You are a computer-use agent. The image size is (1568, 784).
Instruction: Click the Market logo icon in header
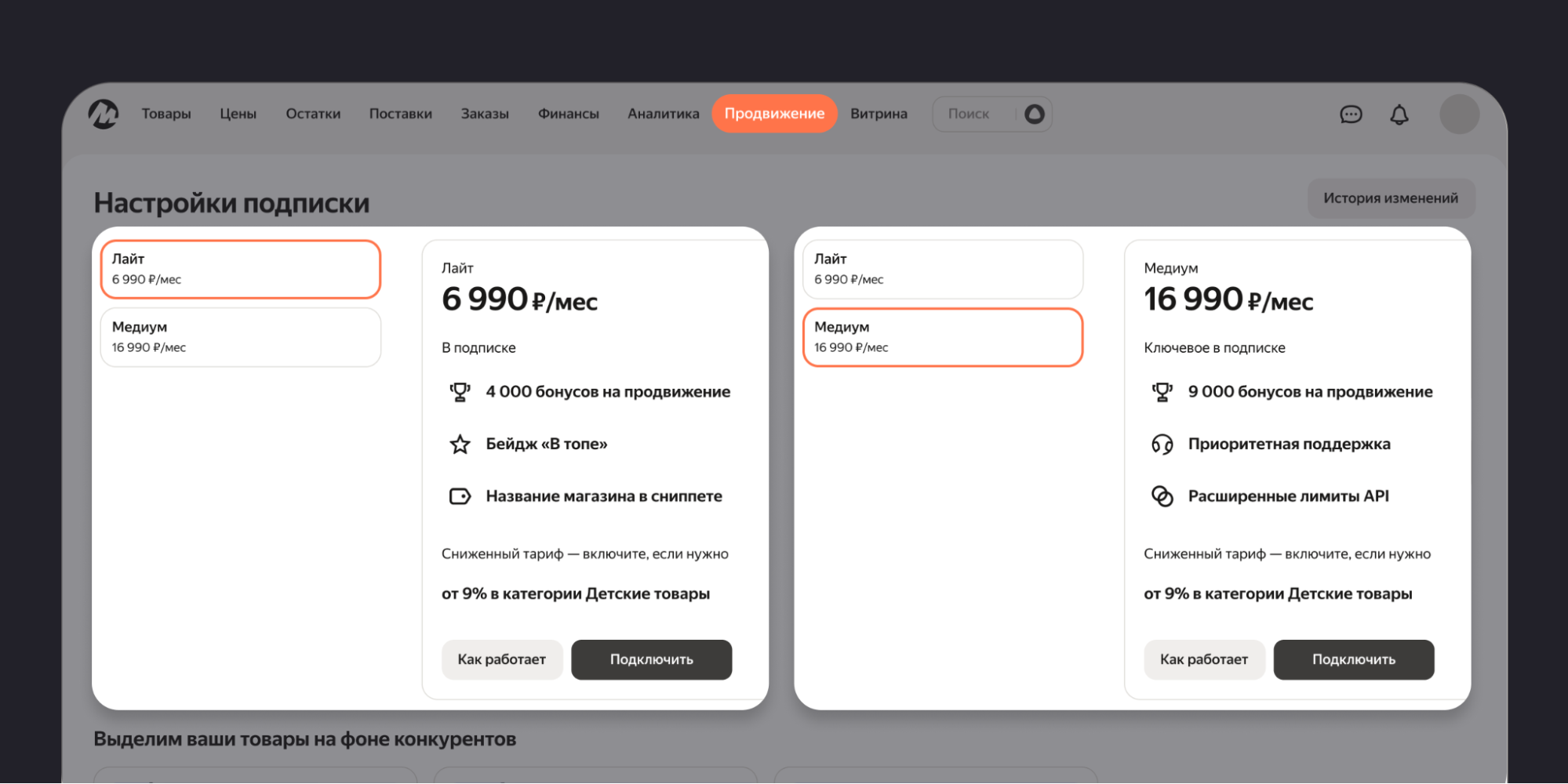coord(103,114)
